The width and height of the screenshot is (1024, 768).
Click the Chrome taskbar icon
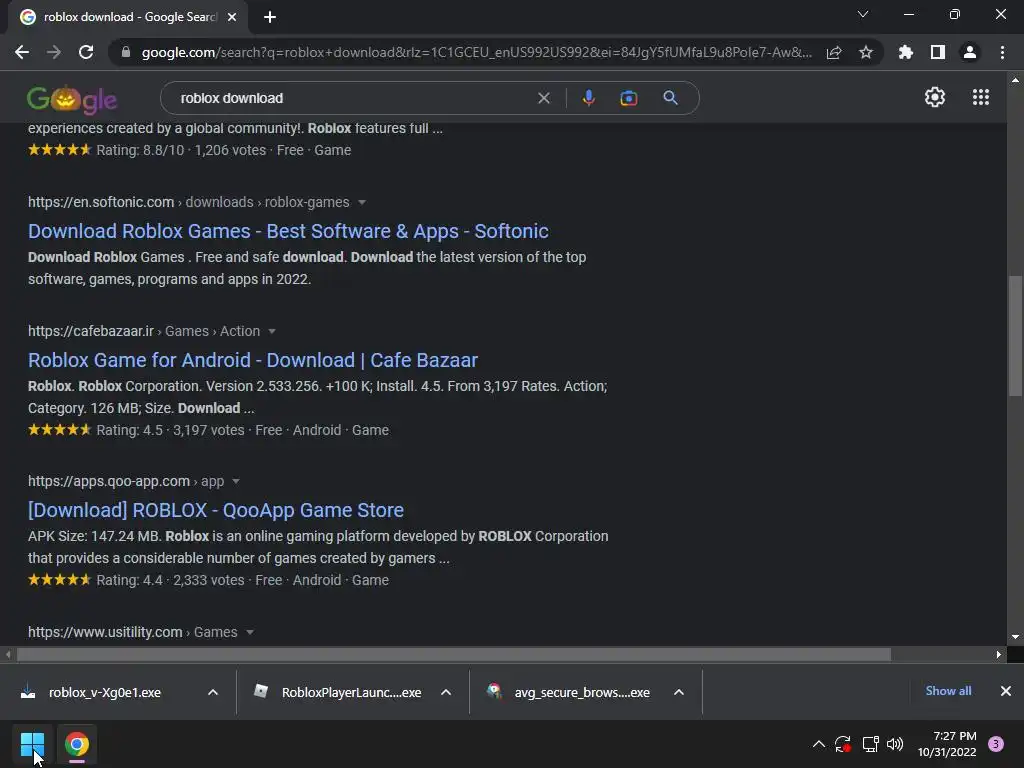(76, 744)
